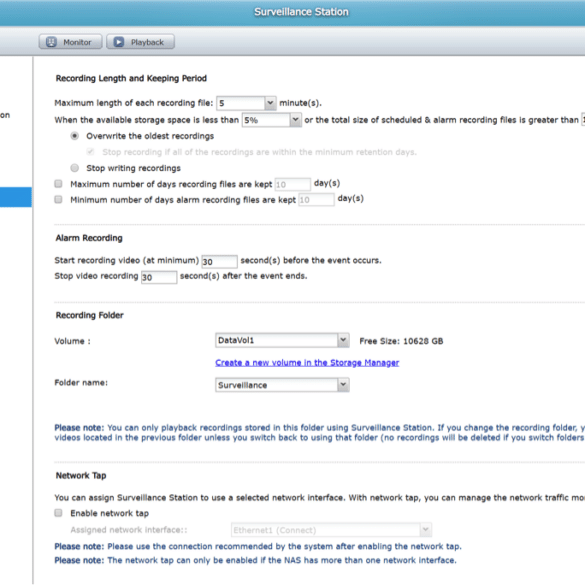Open maximum recording length dropdown
The image size is (585, 585).
pyautogui.click(x=270, y=103)
